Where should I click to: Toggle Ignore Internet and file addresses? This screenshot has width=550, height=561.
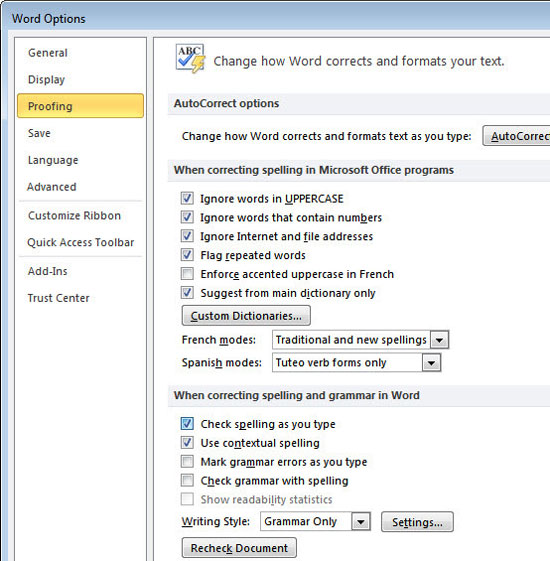(x=187, y=236)
